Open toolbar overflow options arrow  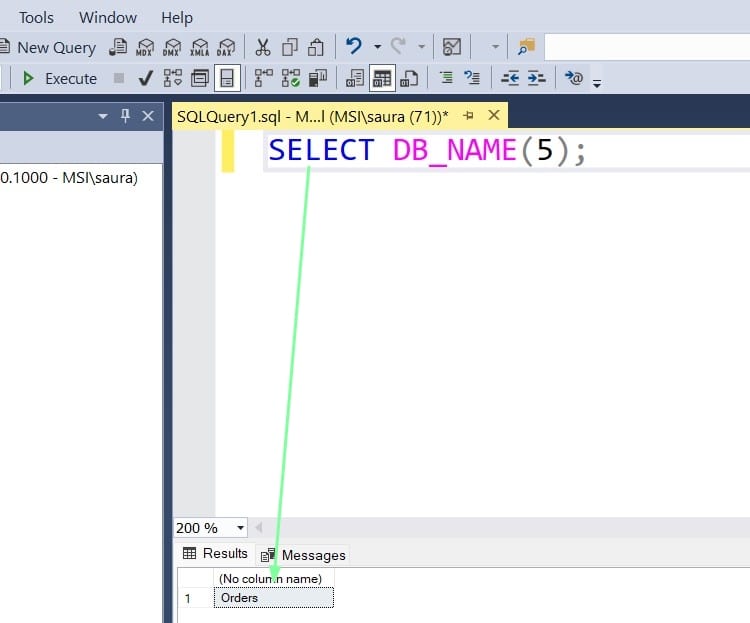coord(597,83)
